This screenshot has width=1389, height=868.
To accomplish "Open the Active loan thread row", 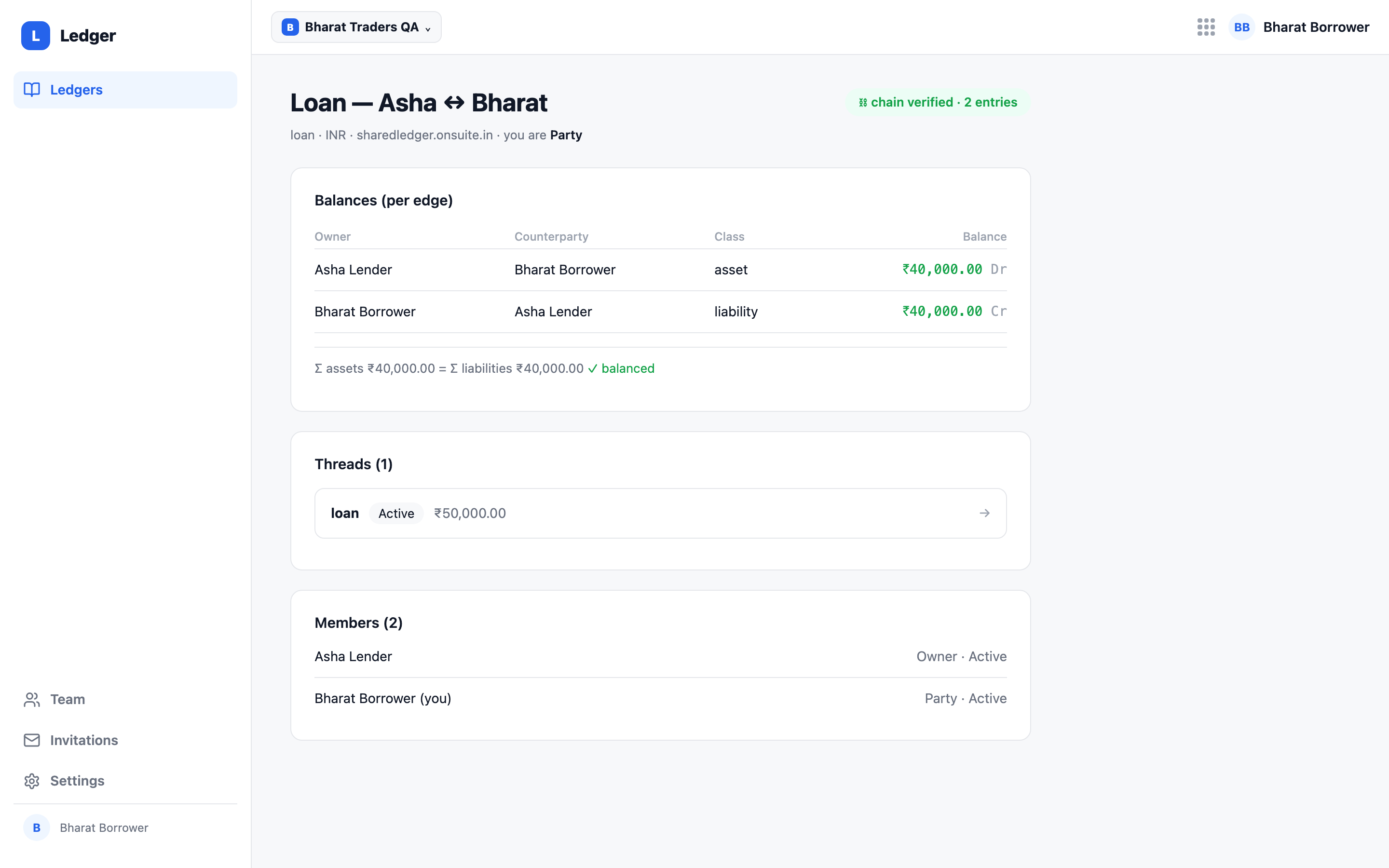I will coord(660,513).
